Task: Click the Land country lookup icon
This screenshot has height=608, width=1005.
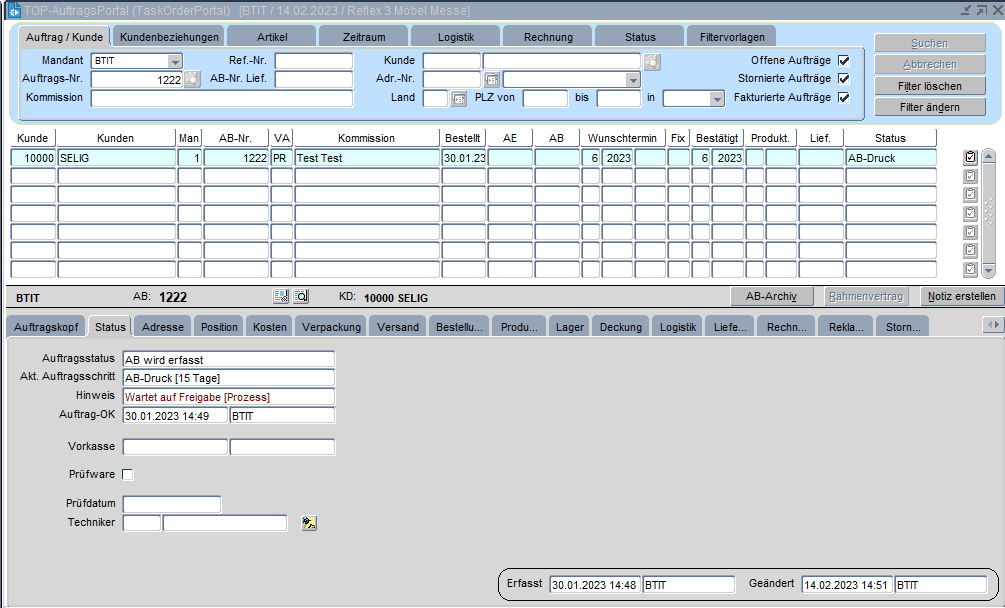Action: (x=459, y=99)
